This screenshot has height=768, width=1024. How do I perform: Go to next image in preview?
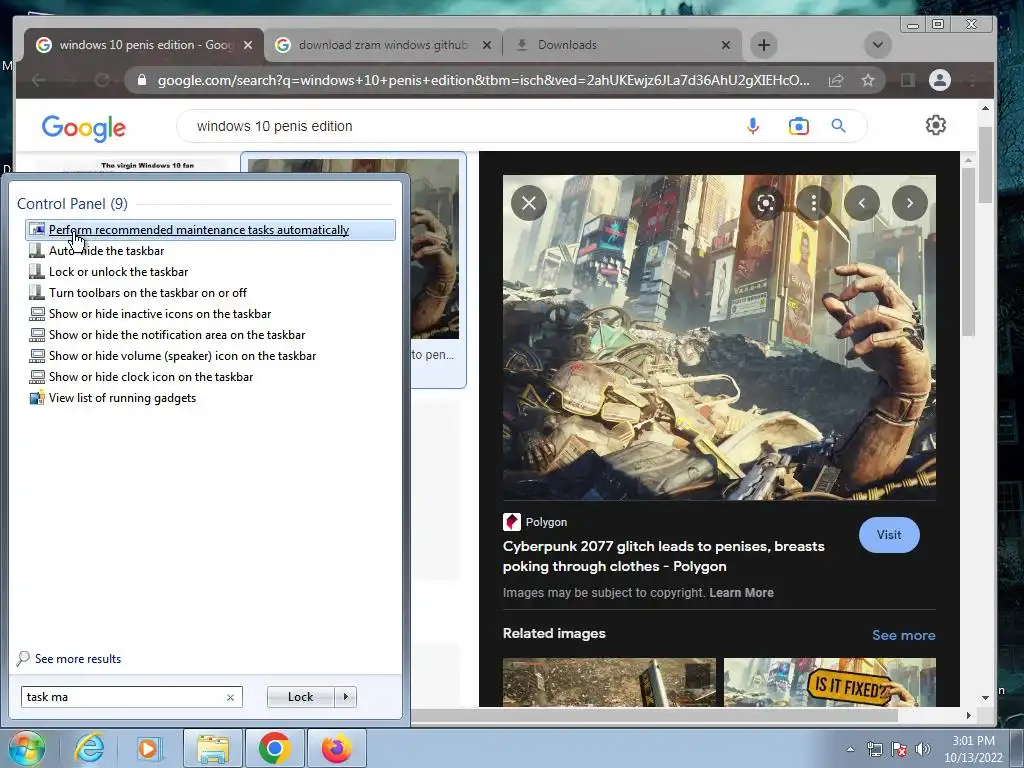click(910, 203)
